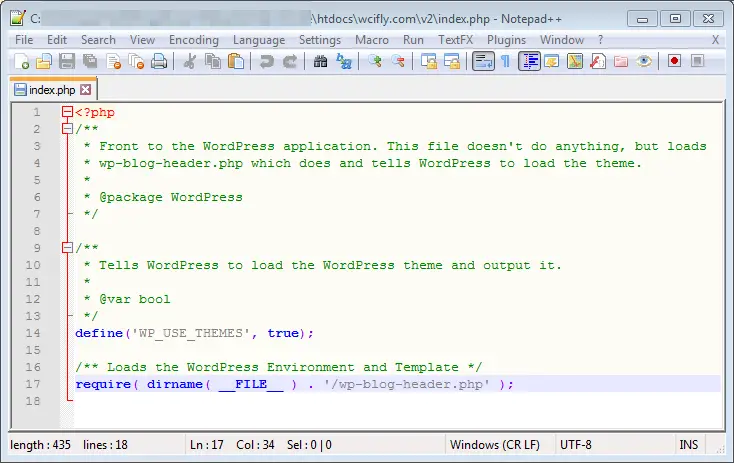Cut selection using the scissors icon
The height and width of the screenshot is (463, 734).
click(190, 61)
